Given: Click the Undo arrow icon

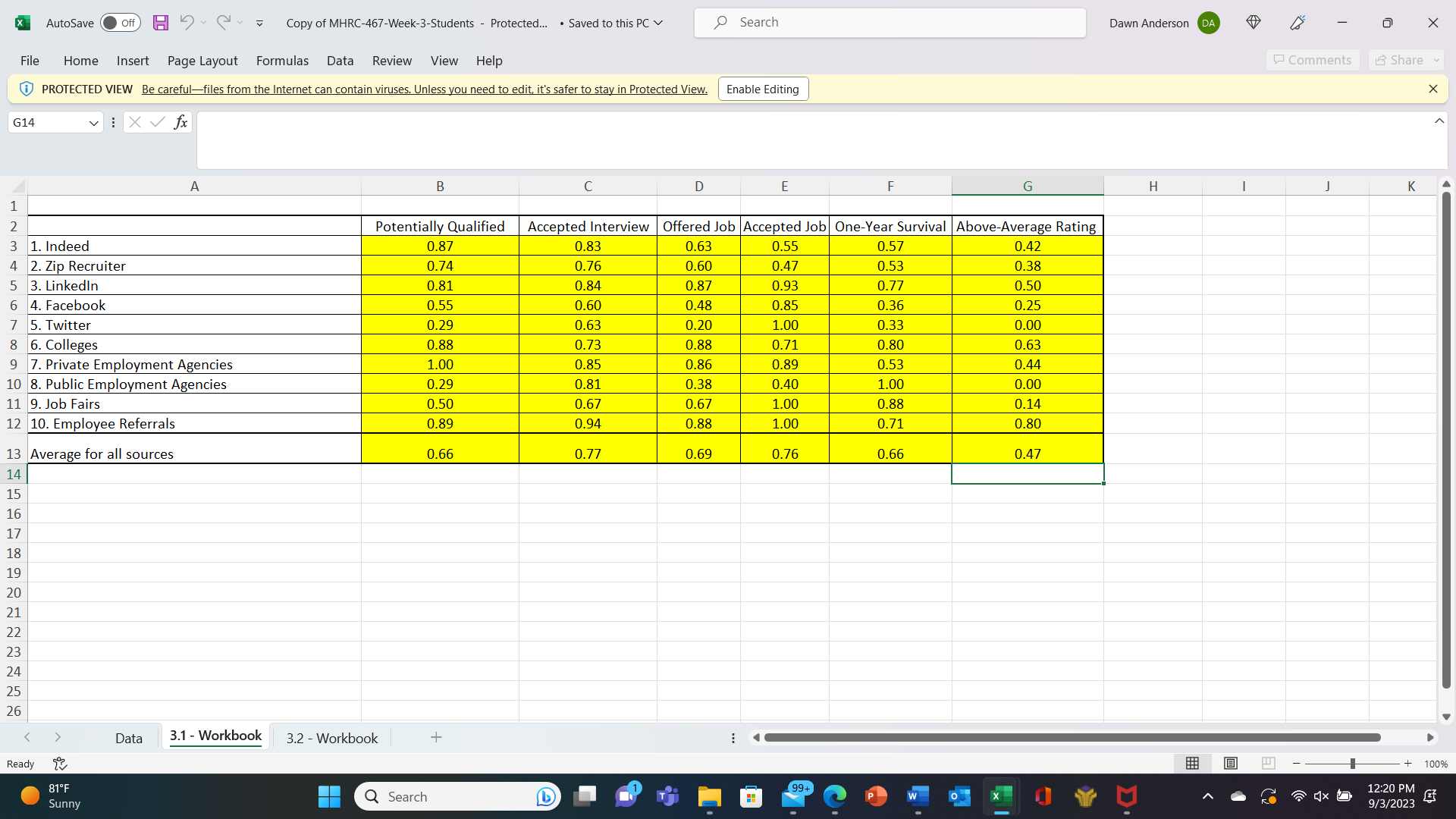Looking at the screenshot, I should 187,23.
